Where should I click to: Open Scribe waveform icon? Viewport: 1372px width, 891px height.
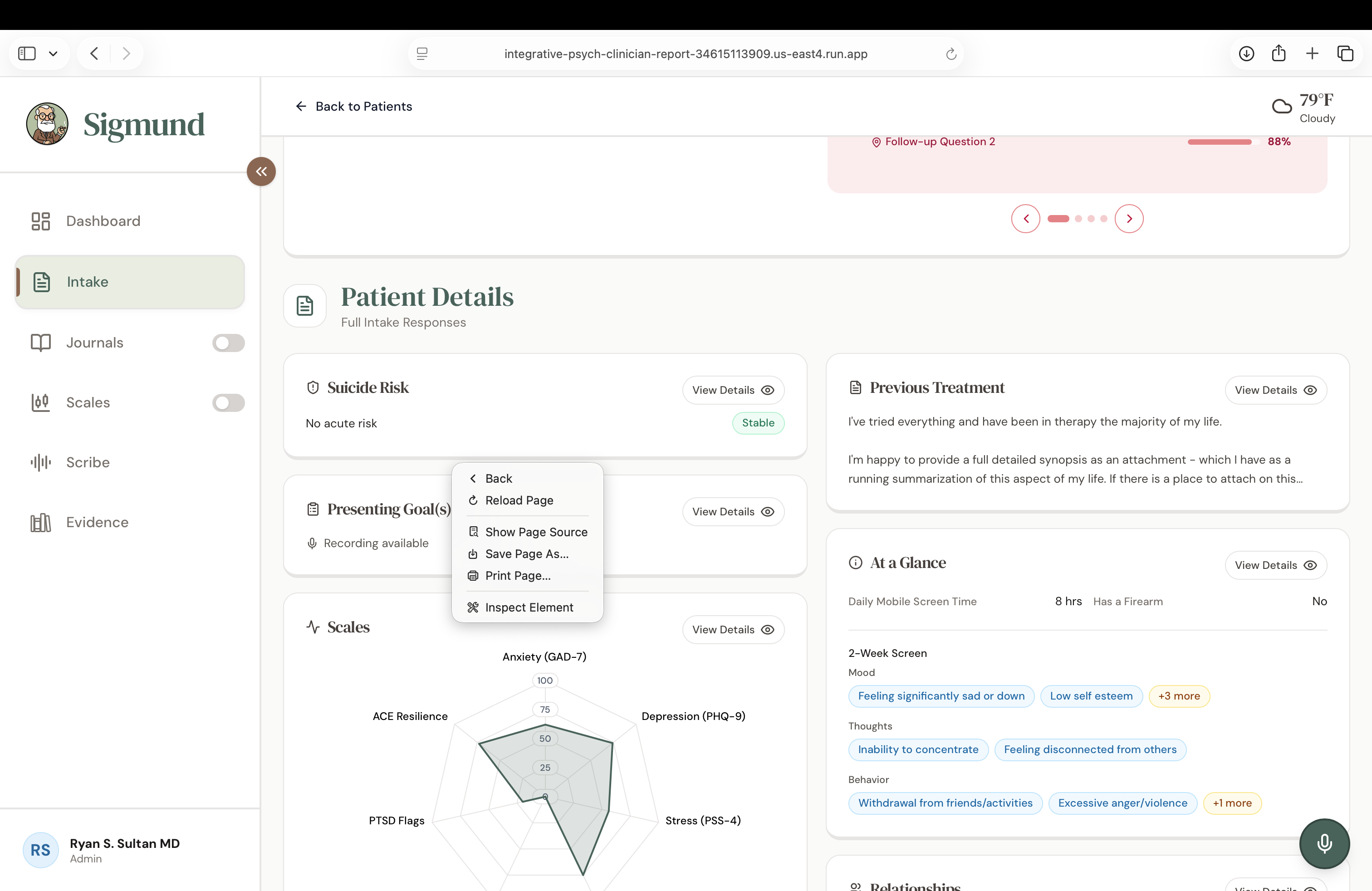(40, 462)
